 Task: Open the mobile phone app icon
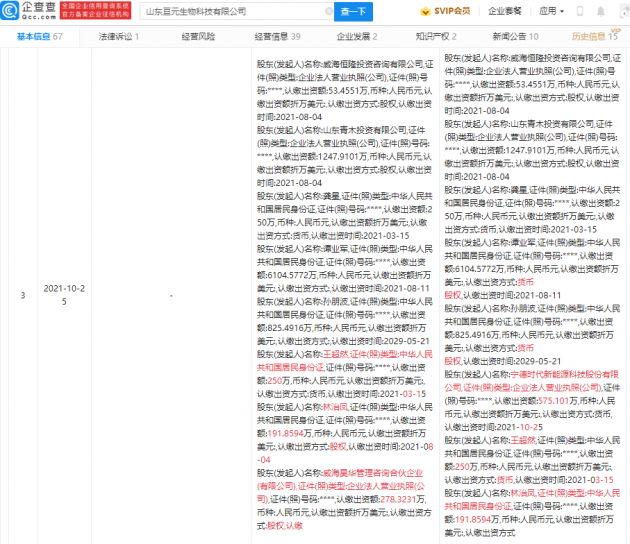[579, 11]
